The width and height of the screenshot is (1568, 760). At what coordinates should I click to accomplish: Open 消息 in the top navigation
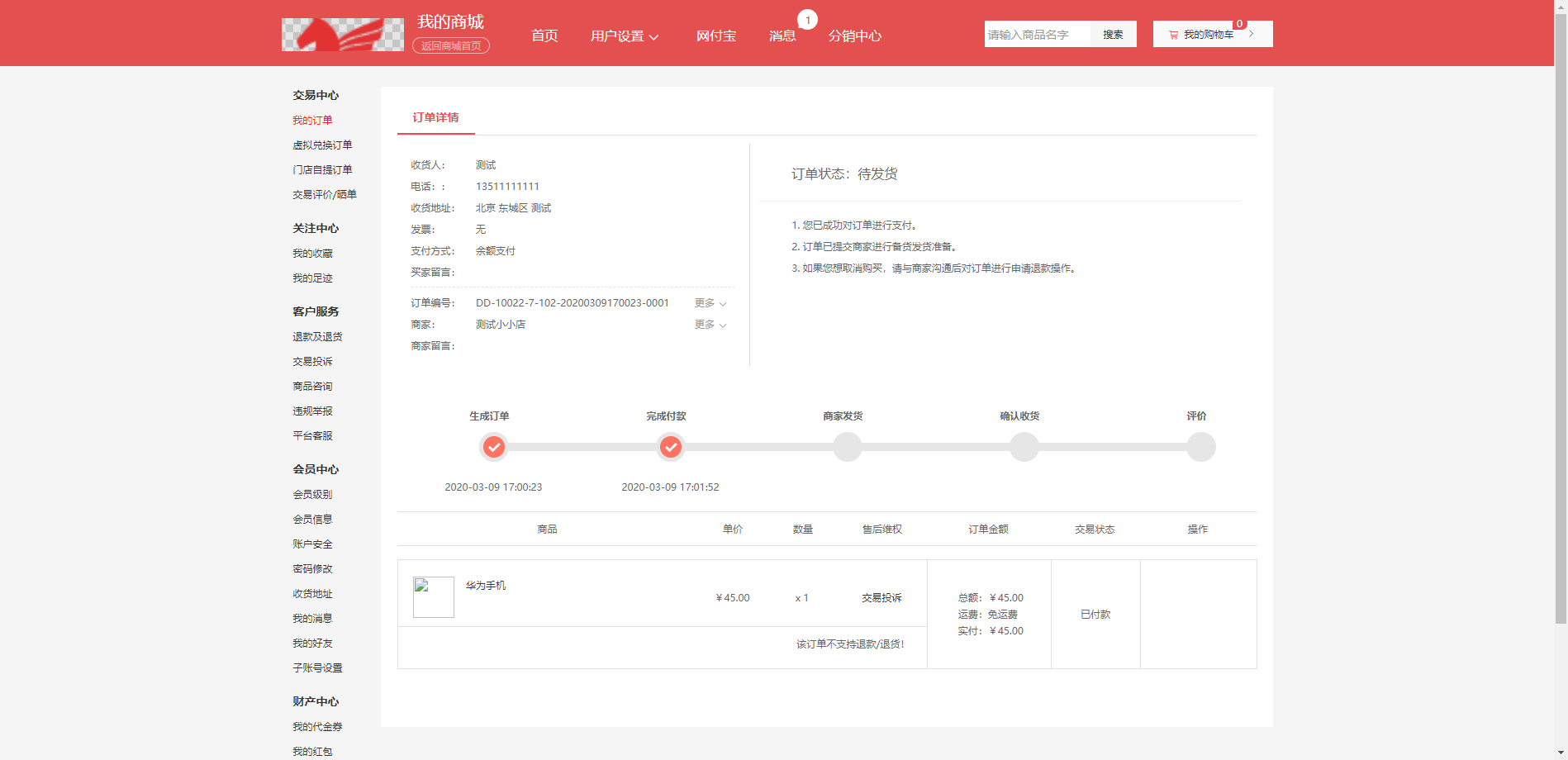pyautogui.click(x=782, y=36)
